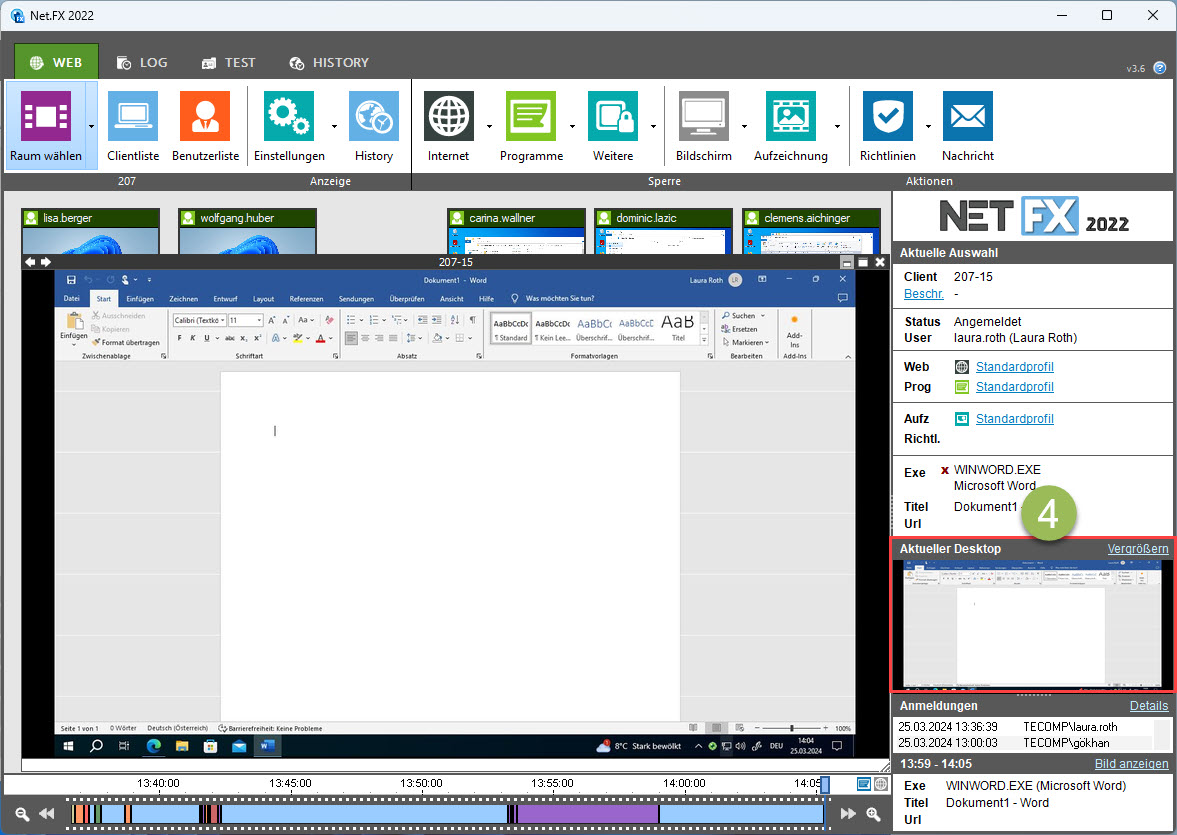Switch to the LOG tab

click(x=143, y=62)
